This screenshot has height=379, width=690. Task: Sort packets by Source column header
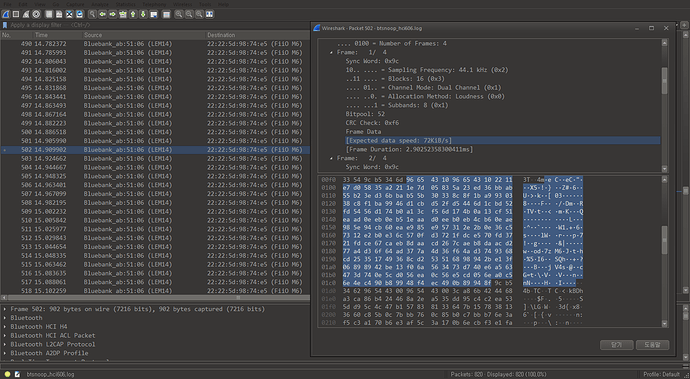point(143,35)
